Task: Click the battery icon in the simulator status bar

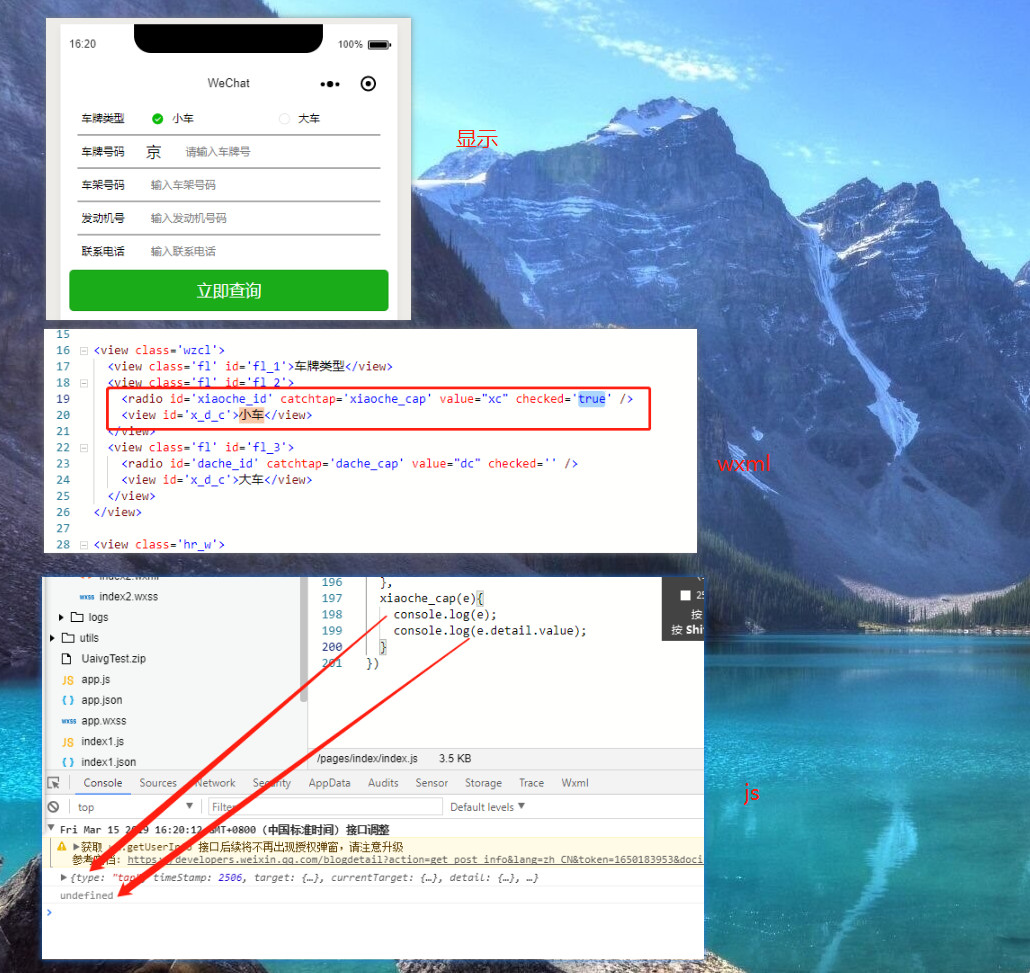Action: 379,45
